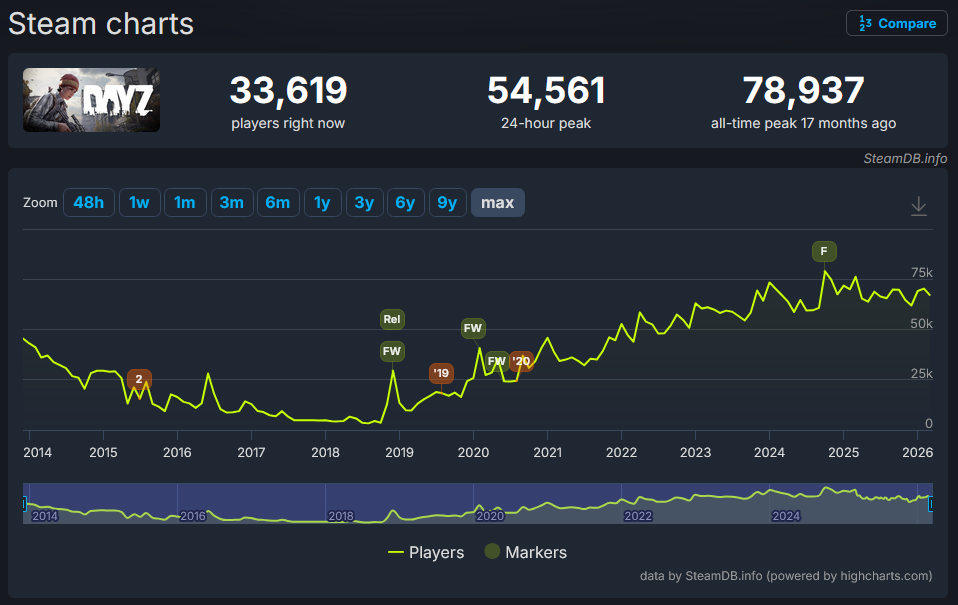Click the '19 orange marker

click(x=441, y=373)
